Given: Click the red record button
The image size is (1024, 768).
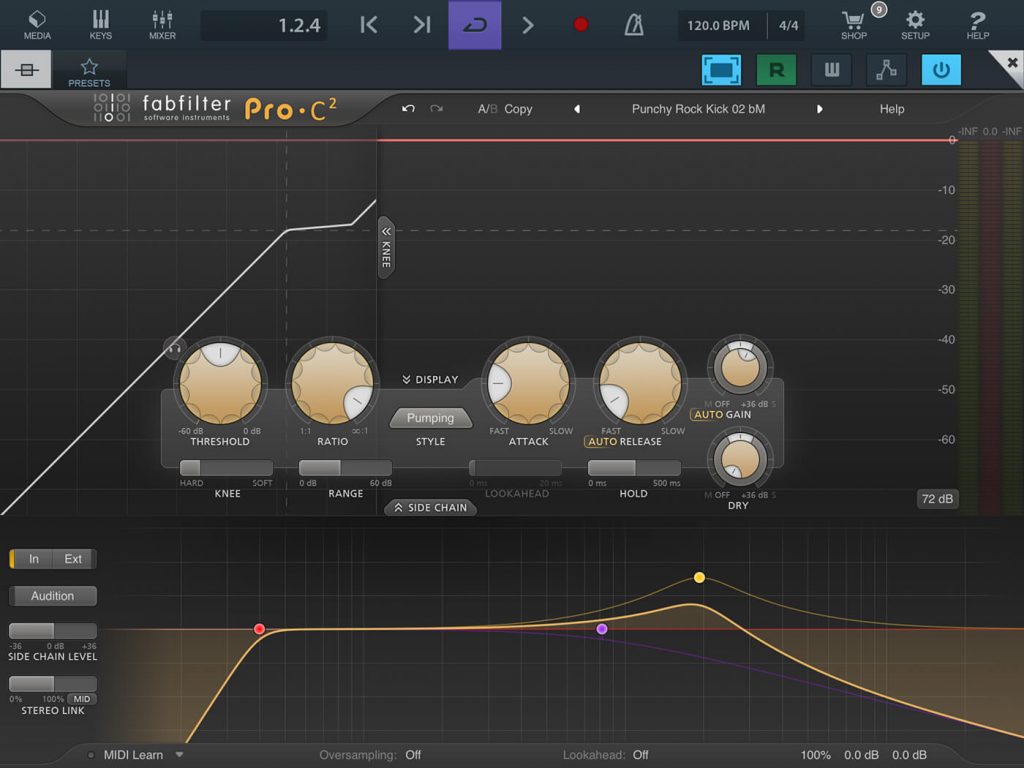Looking at the screenshot, I should click(581, 25).
